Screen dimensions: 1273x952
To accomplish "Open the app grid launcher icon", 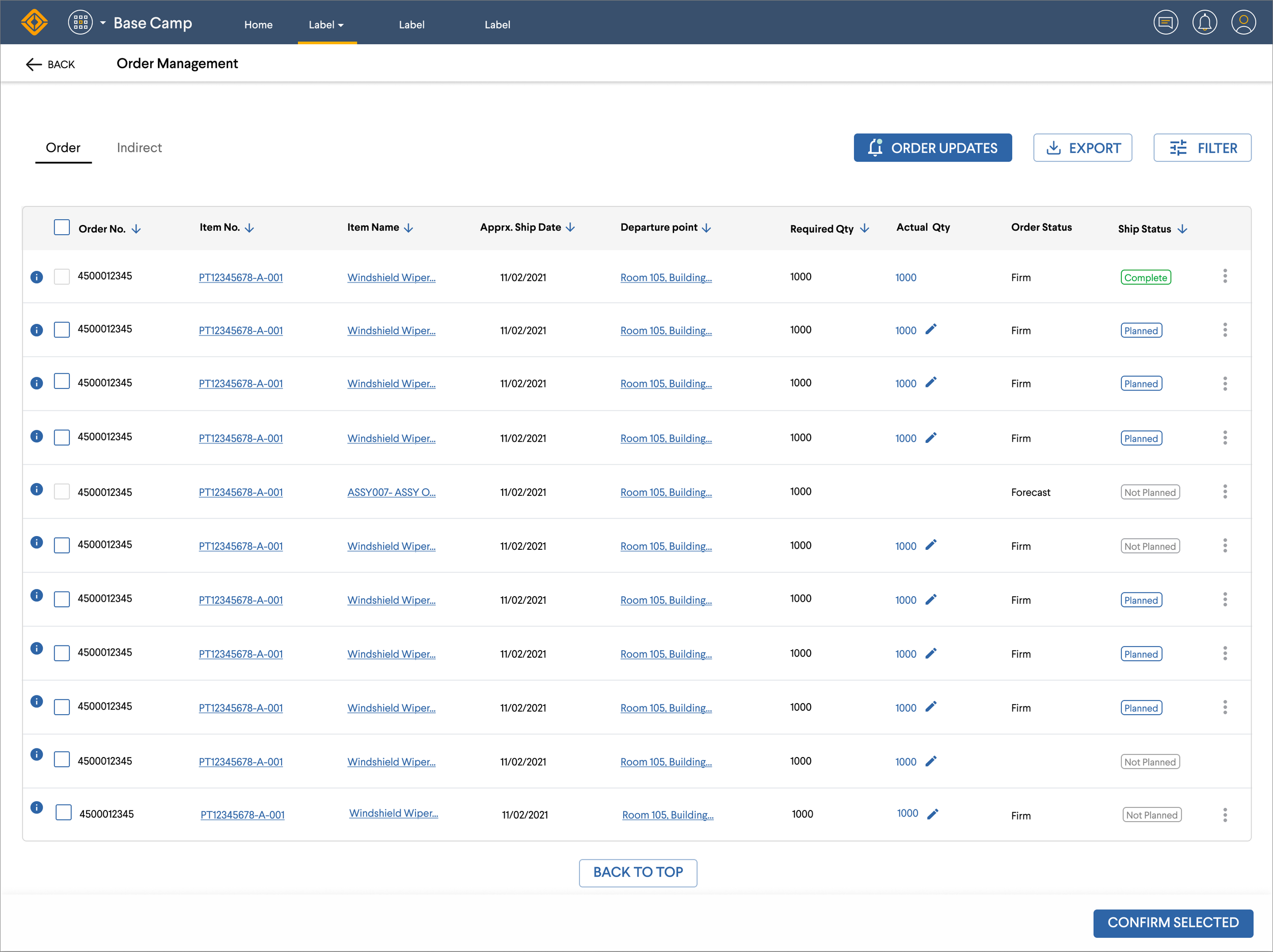I will click(80, 23).
